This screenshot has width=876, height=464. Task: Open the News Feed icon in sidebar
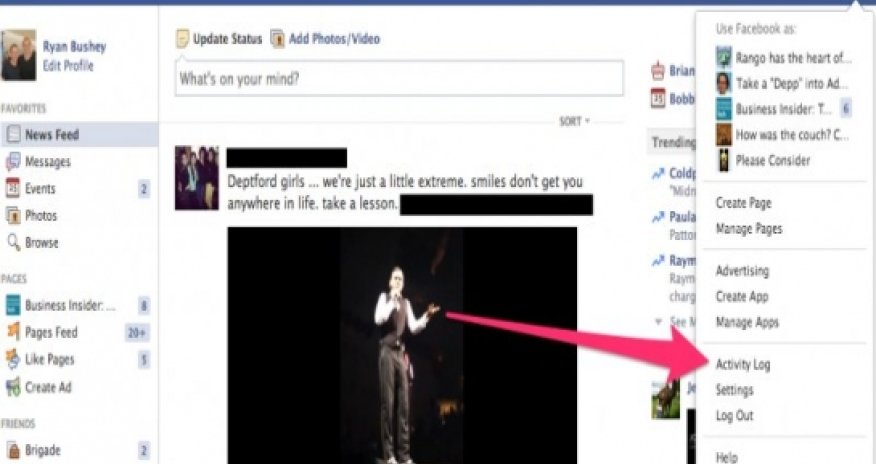coord(13,135)
